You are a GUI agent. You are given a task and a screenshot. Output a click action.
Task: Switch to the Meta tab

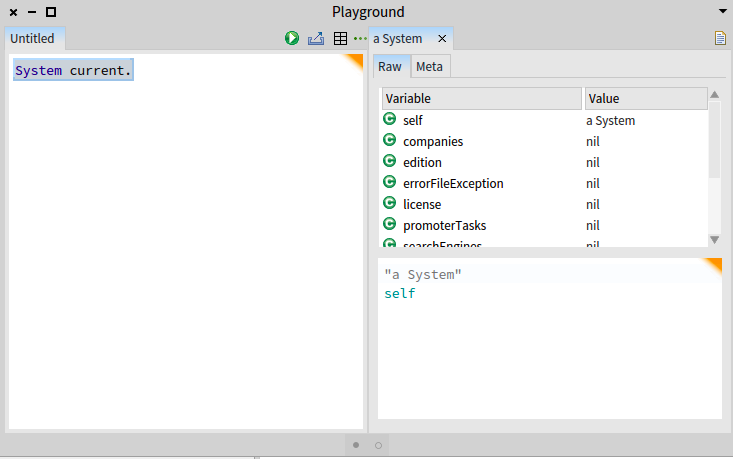click(430, 67)
